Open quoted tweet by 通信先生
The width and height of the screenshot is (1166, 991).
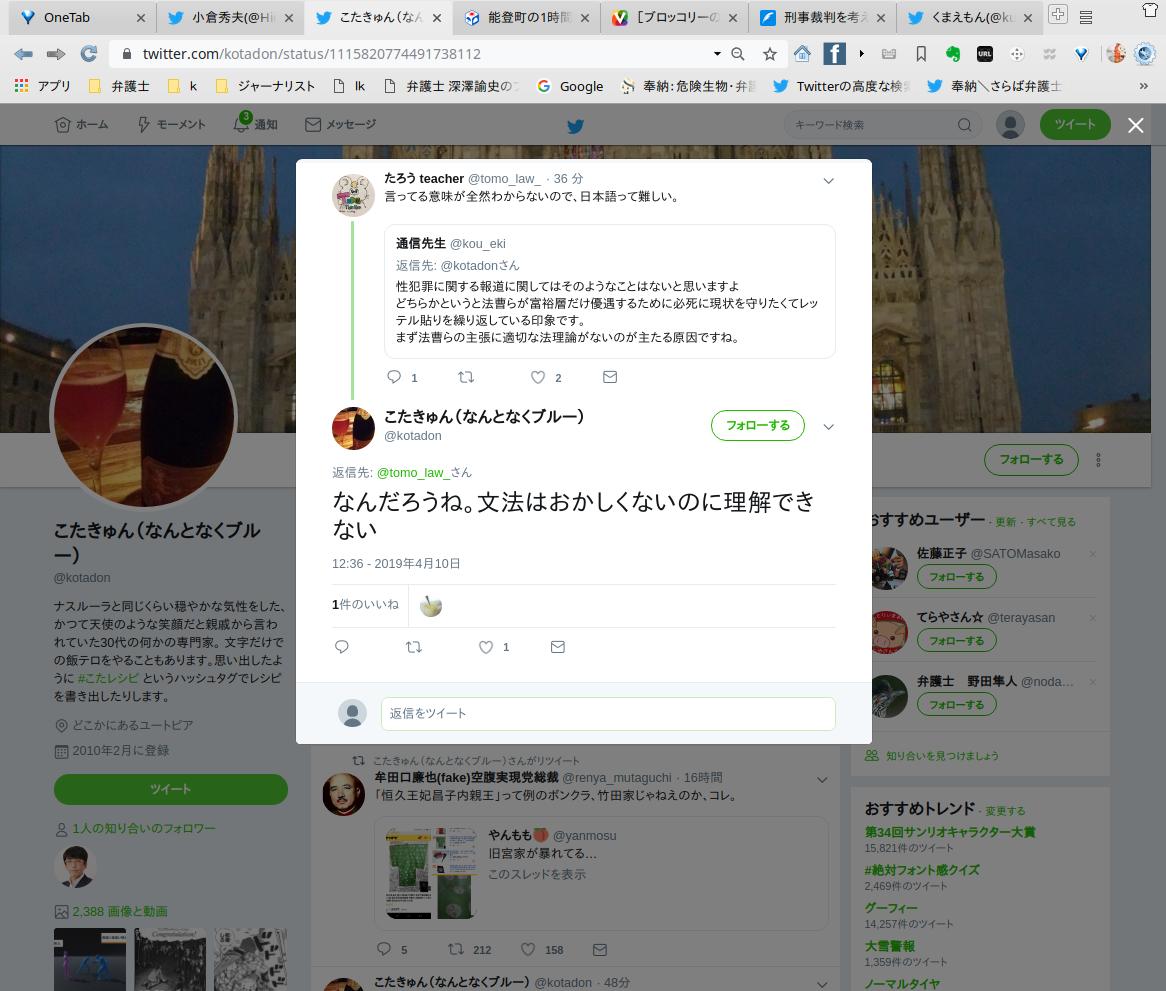point(610,291)
